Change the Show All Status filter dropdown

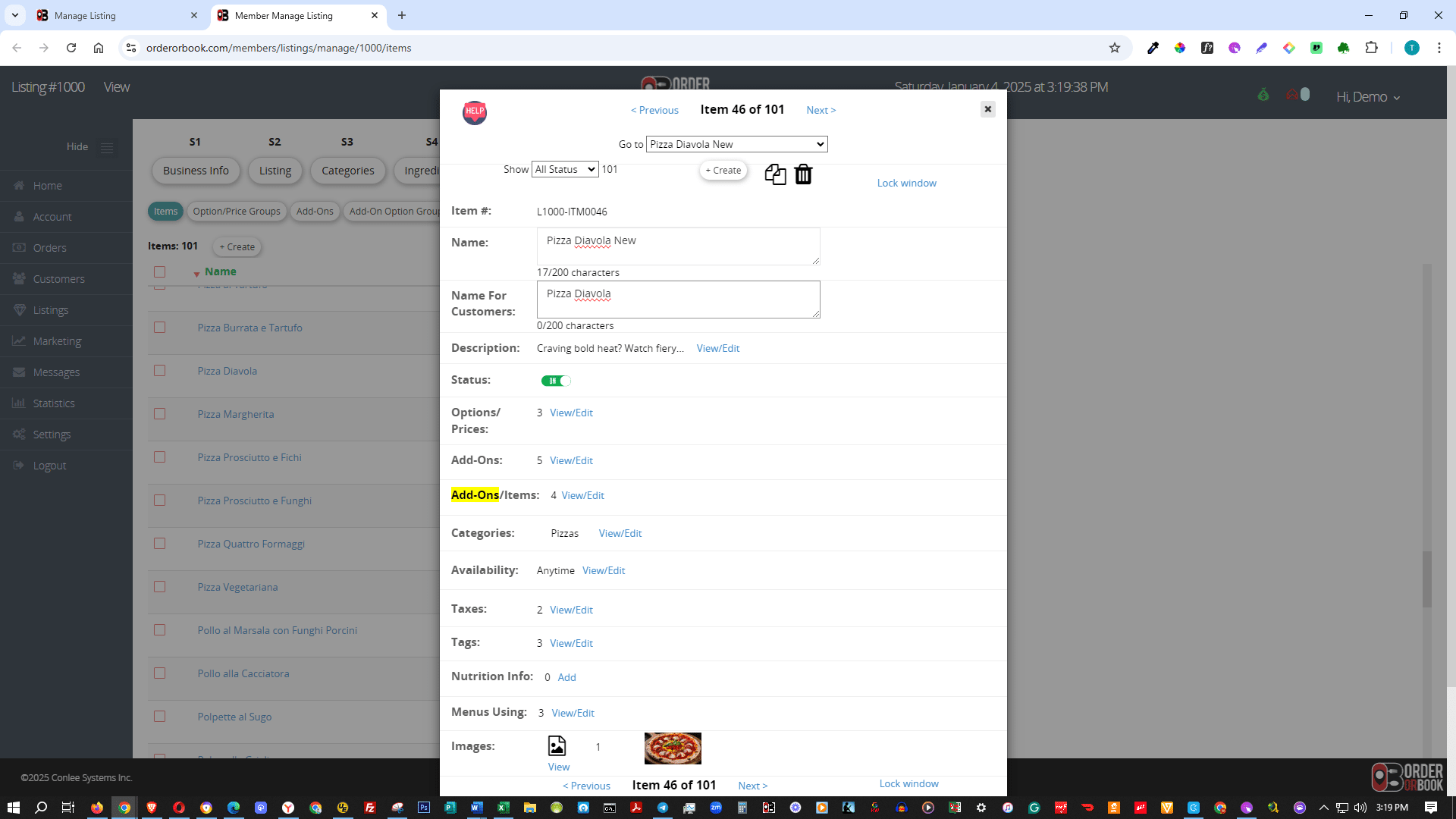(x=564, y=169)
